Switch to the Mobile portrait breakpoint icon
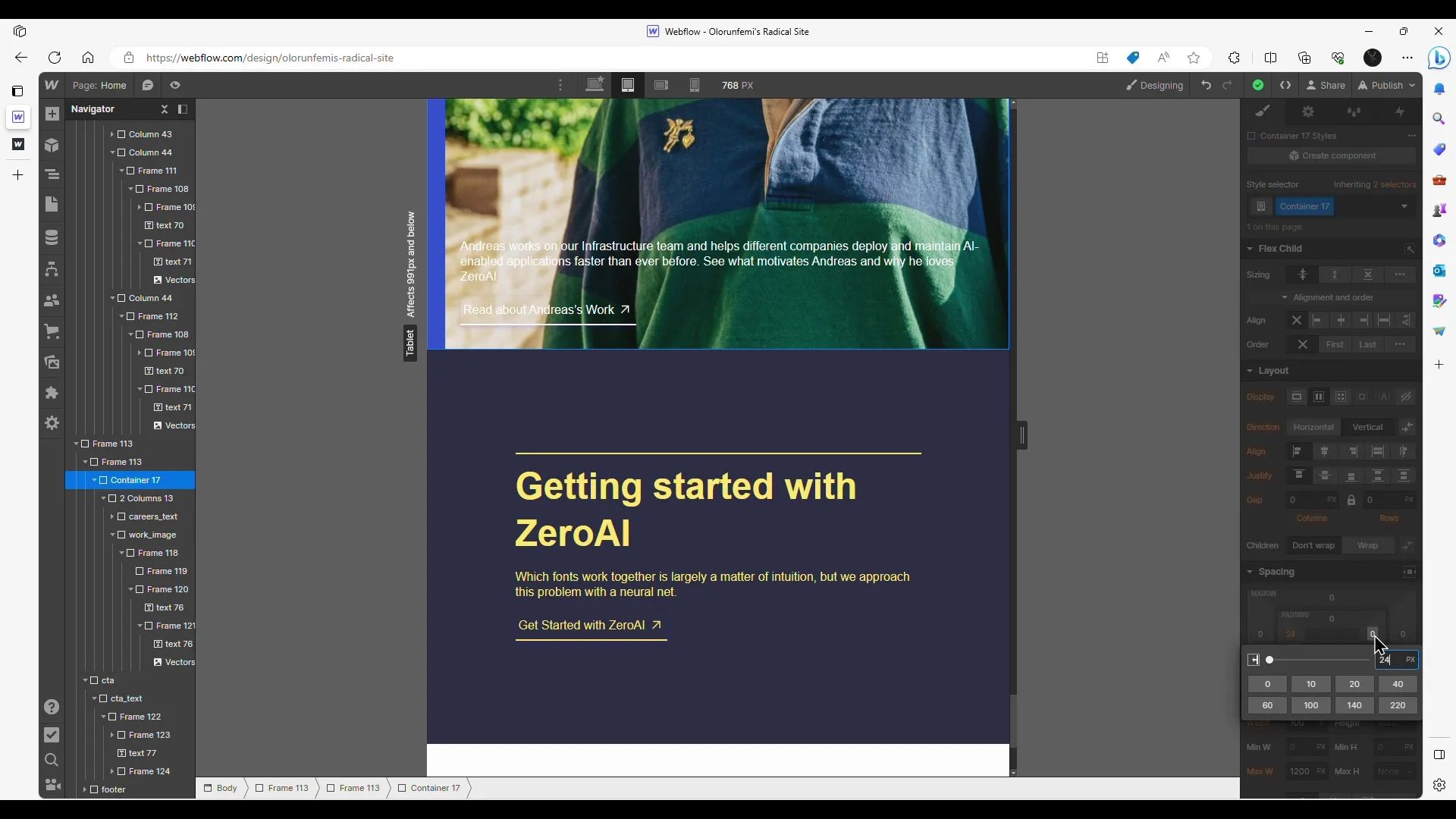The width and height of the screenshot is (1456, 819). [x=694, y=85]
